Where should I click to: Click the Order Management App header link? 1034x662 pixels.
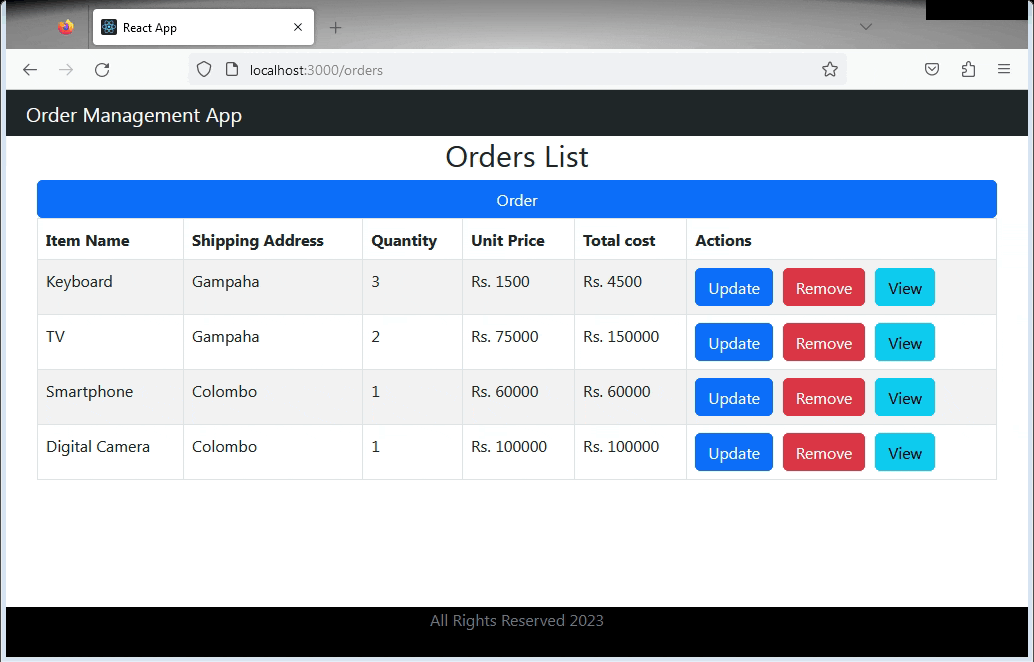pyautogui.click(x=133, y=115)
